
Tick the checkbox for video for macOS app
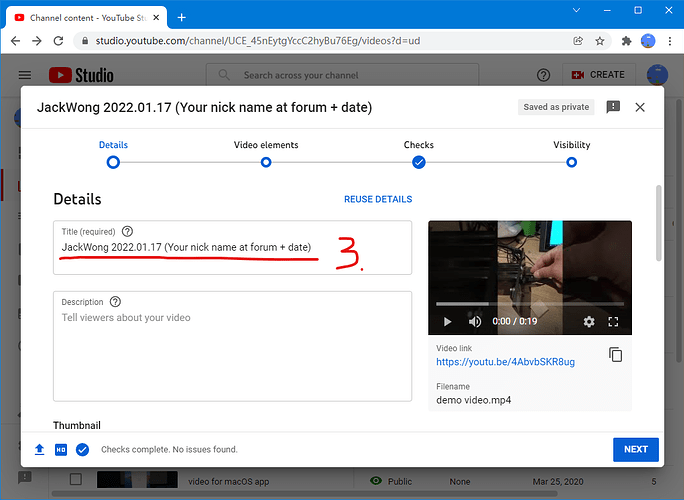76,479
